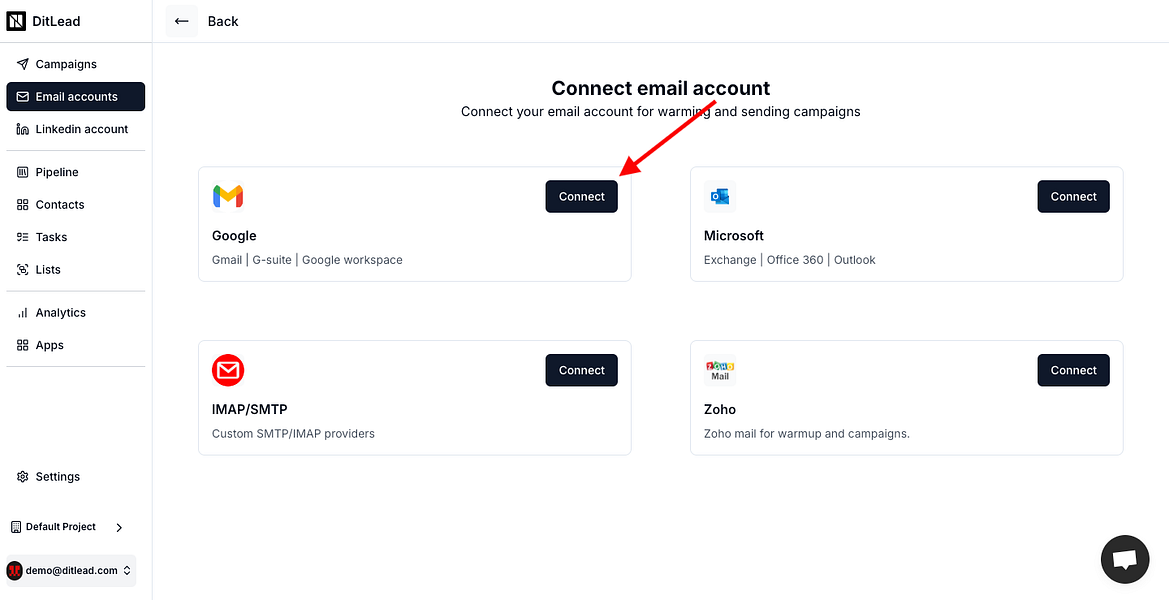Open Pipeline in the sidebar

tap(57, 172)
